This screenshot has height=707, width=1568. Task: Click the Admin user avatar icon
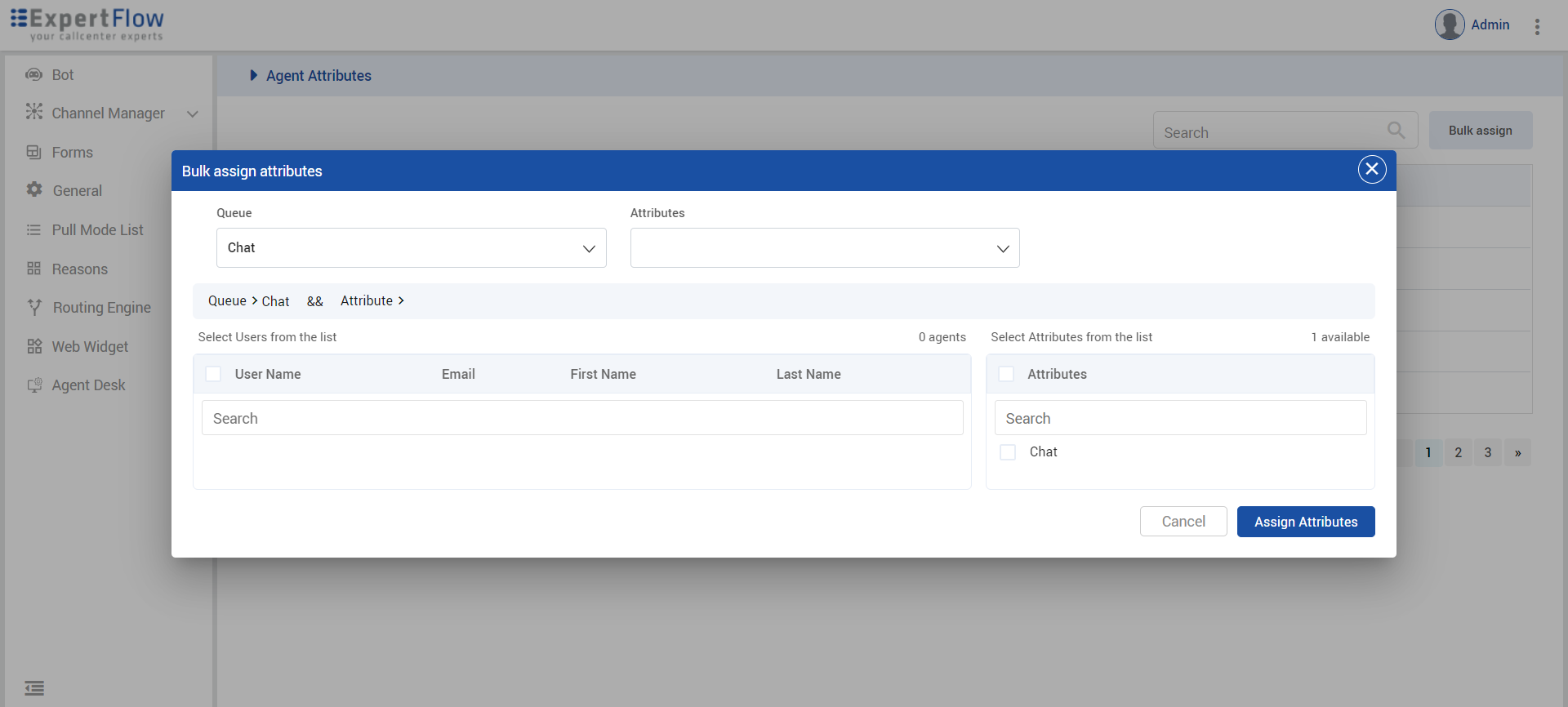(x=1450, y=24)
